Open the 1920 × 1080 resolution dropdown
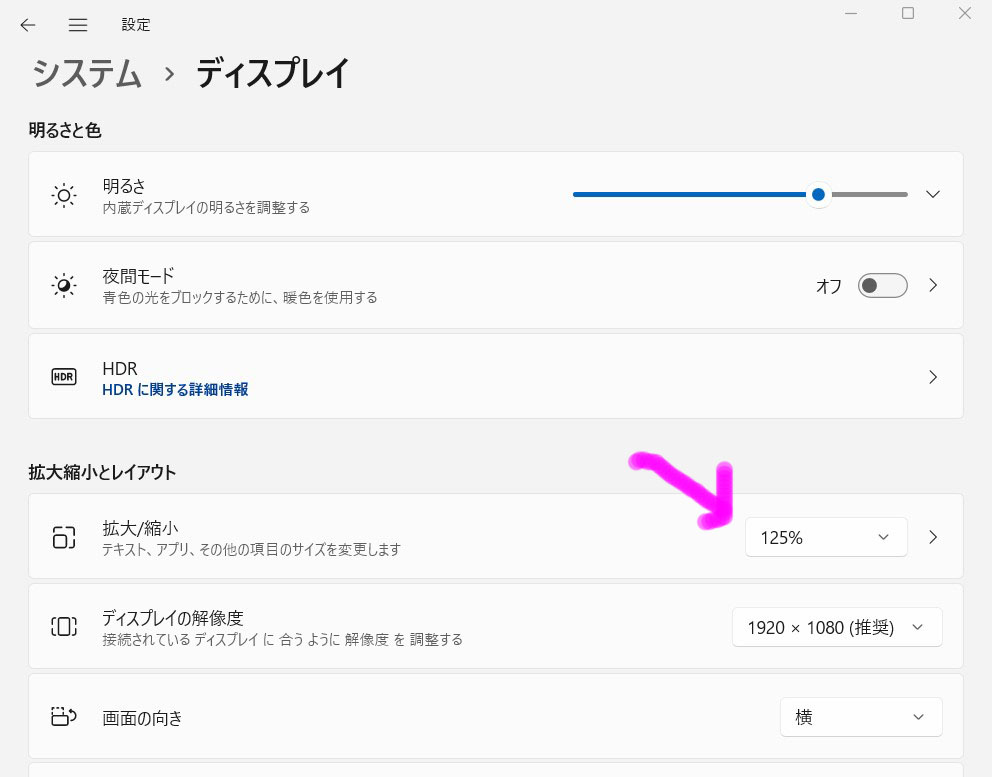This screenshot has width=992, height=777. tap(837, 627)
